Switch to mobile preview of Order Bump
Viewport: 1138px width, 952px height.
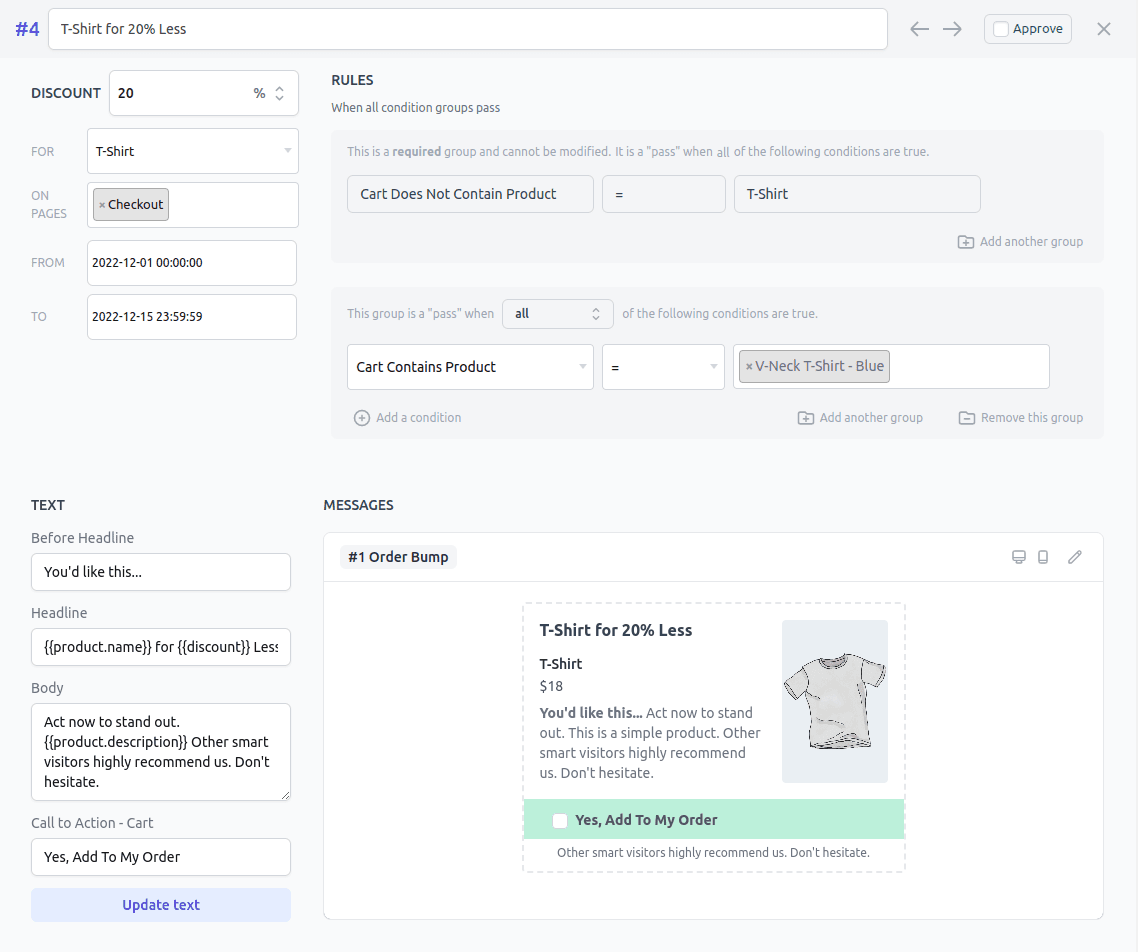(1043, 557)
